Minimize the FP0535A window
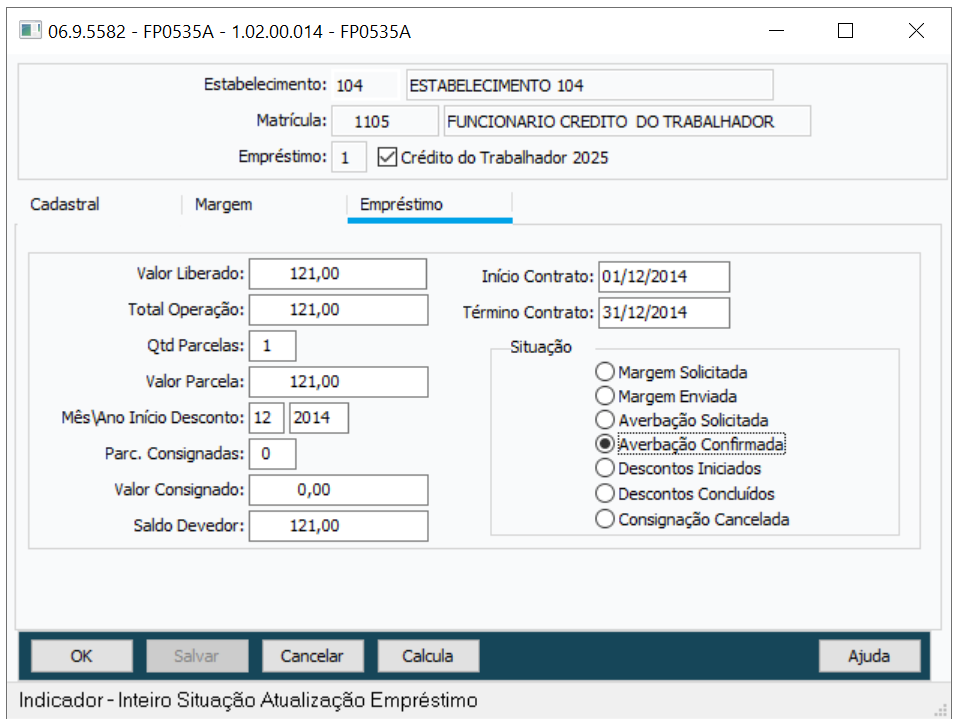Screen dimensions: 957x728 [776, 31]
